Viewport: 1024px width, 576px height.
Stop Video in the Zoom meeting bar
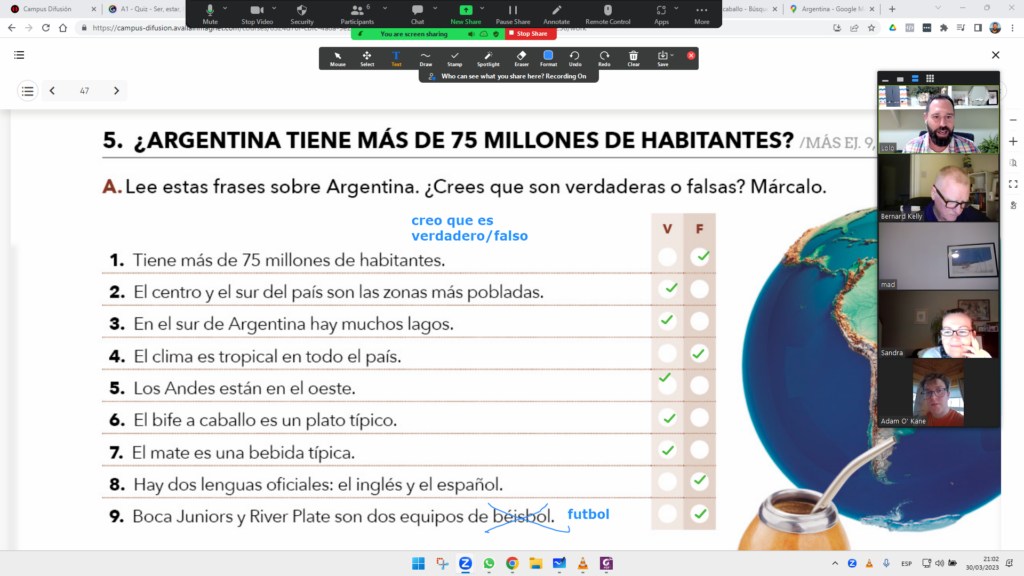[x=257, y=14]
